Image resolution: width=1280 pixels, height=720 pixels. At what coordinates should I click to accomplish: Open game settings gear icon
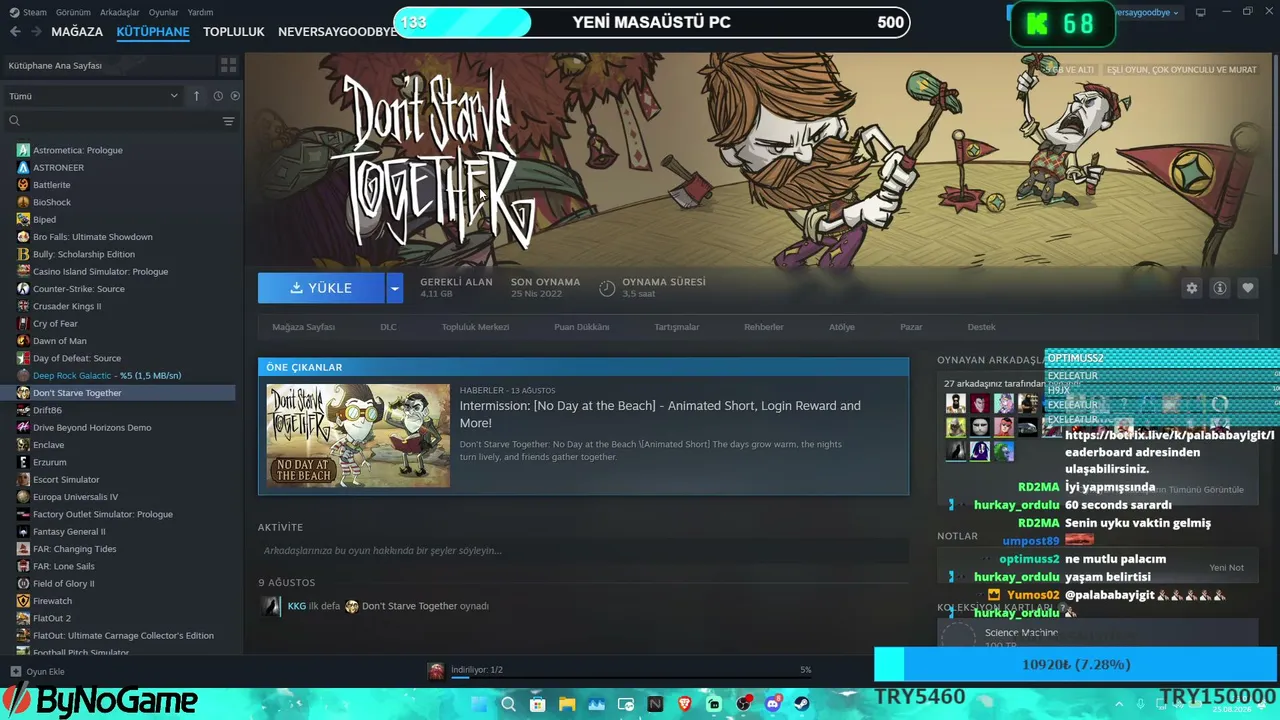pyautogui.click(x=1191, y=288)
